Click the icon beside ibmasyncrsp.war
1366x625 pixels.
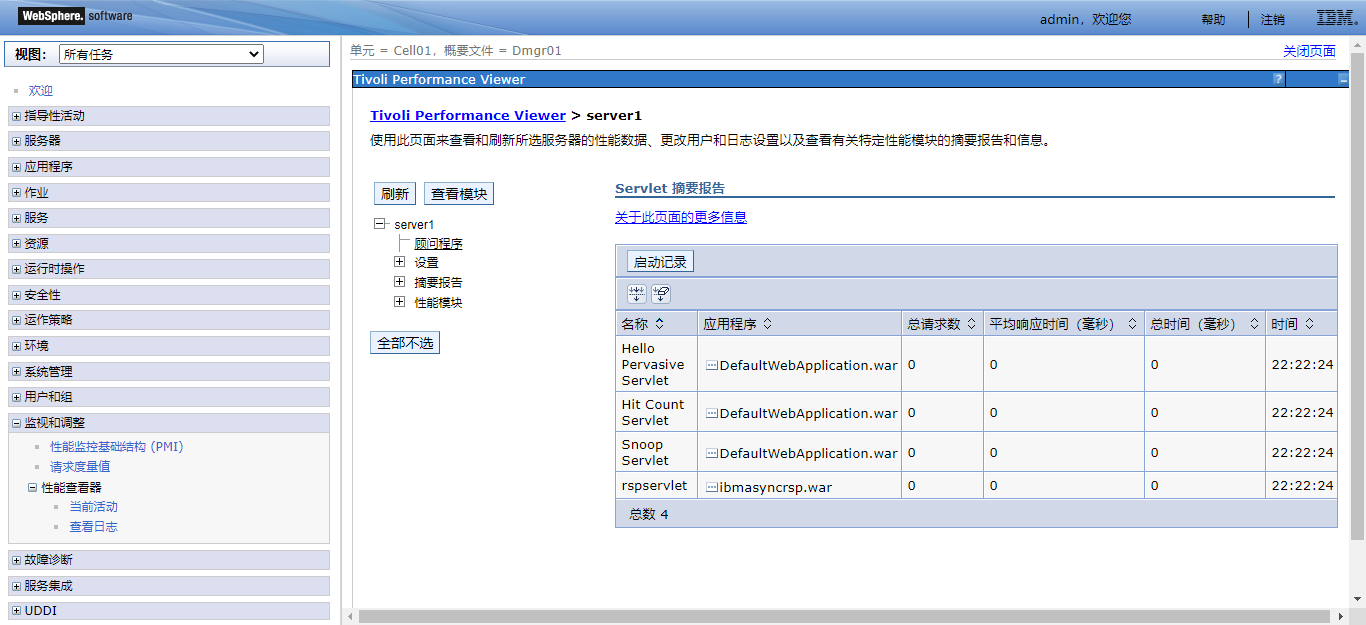pyautogui.click(x=712, y=487)
